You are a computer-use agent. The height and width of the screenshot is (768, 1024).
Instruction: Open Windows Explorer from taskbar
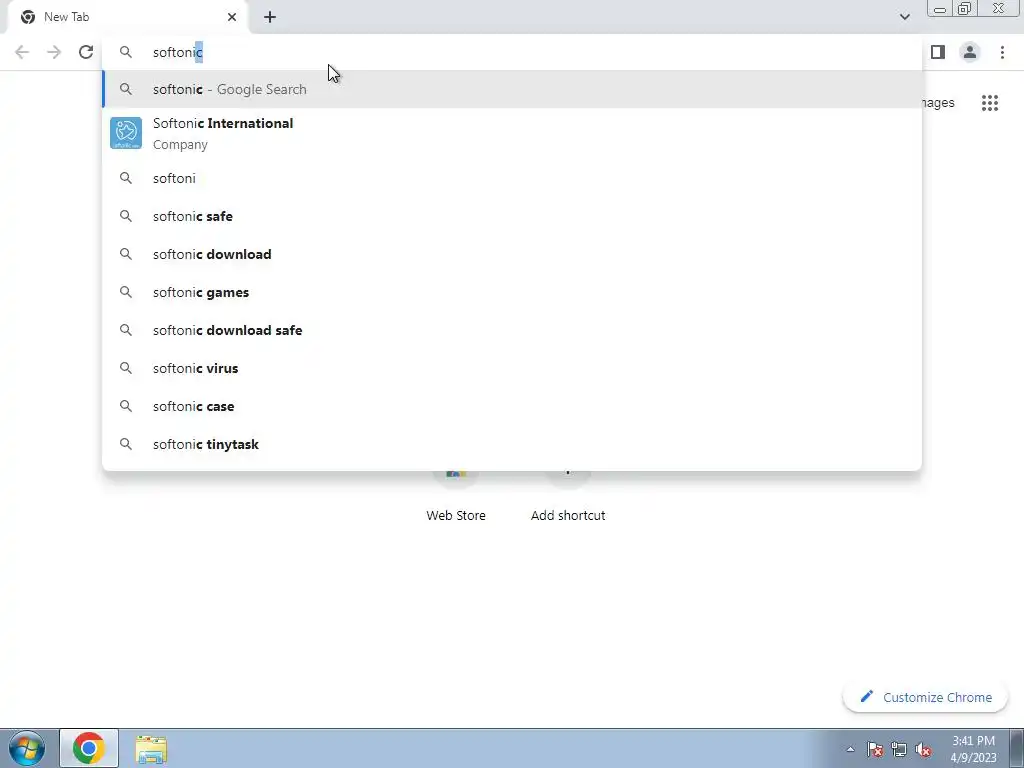pyautogui.click(x=151, y=749)
